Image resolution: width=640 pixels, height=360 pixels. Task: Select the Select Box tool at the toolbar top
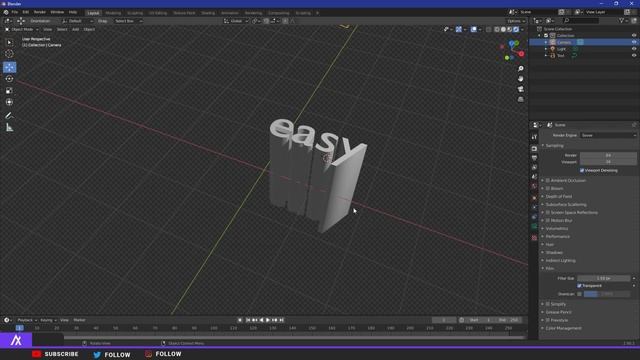(x=9, y=42)
